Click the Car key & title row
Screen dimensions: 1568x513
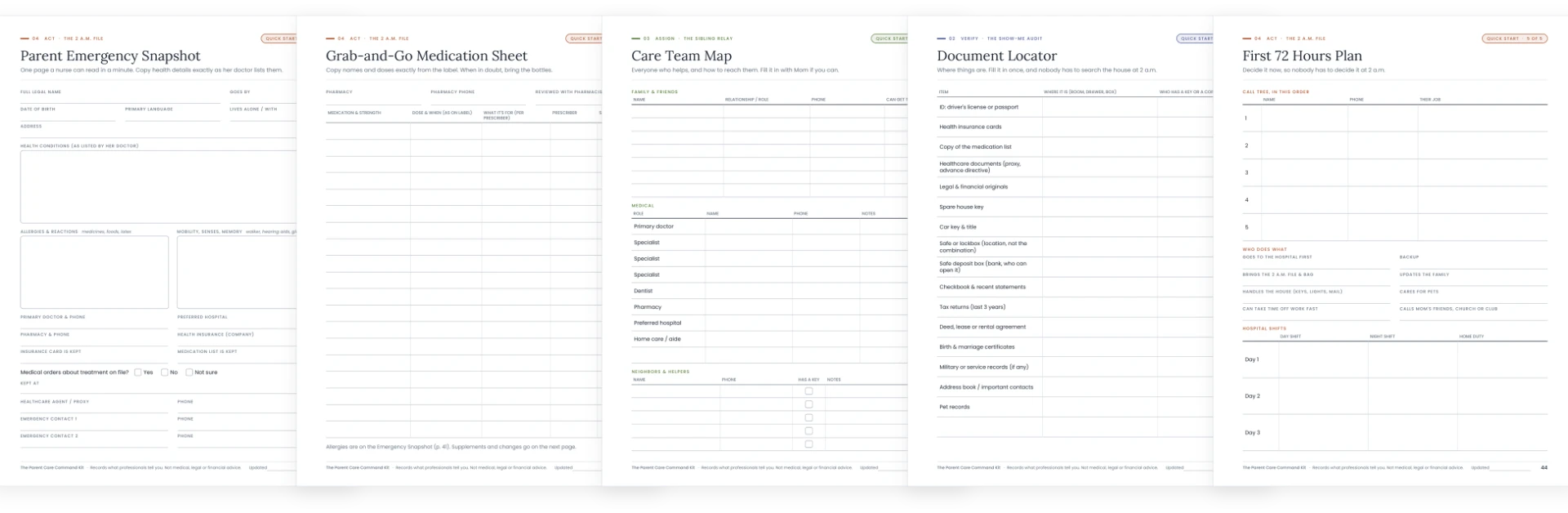(x=1075, y=227)
